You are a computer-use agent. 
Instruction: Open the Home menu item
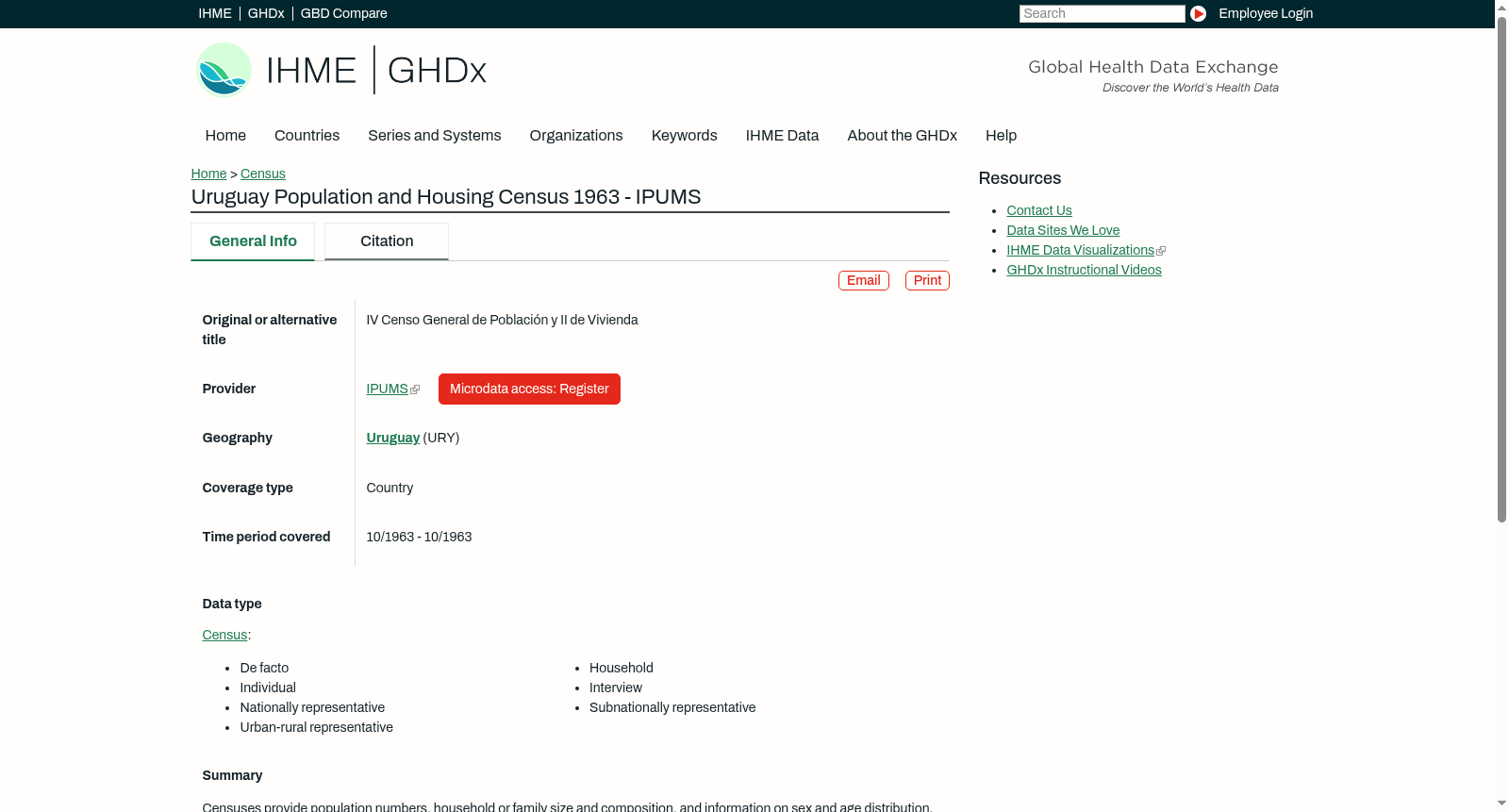pyautogui.click(x=225, y=136)
